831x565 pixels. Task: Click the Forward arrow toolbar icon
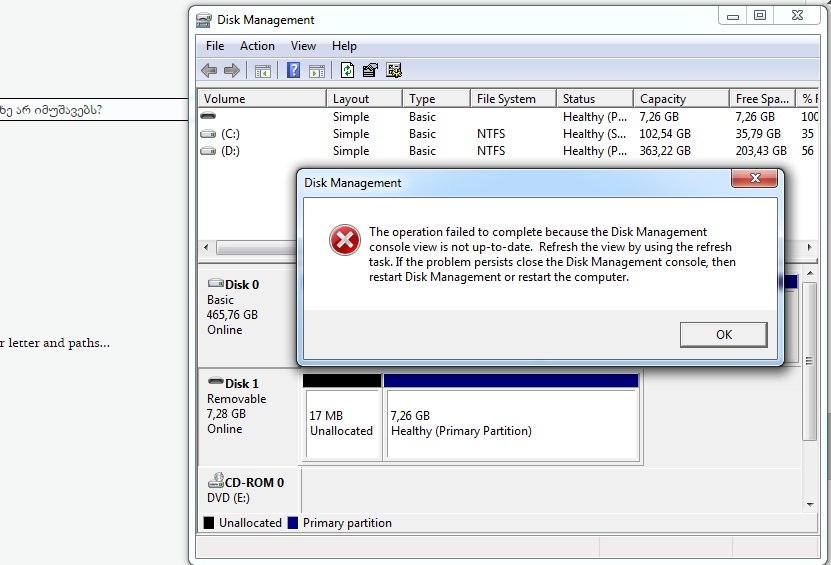tap(232, 70)
